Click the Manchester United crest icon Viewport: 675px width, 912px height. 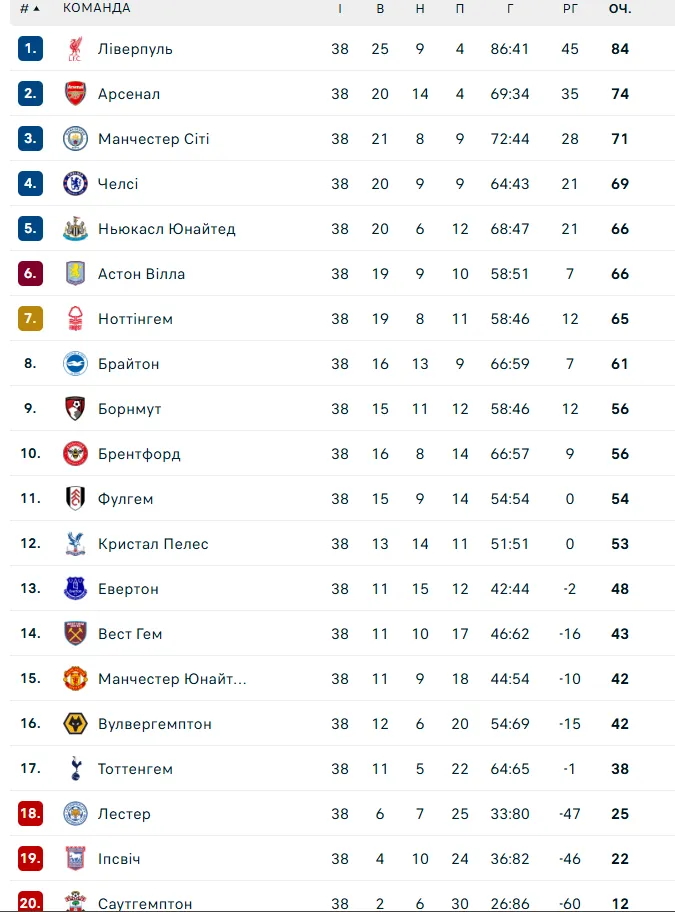coord(75,679)
